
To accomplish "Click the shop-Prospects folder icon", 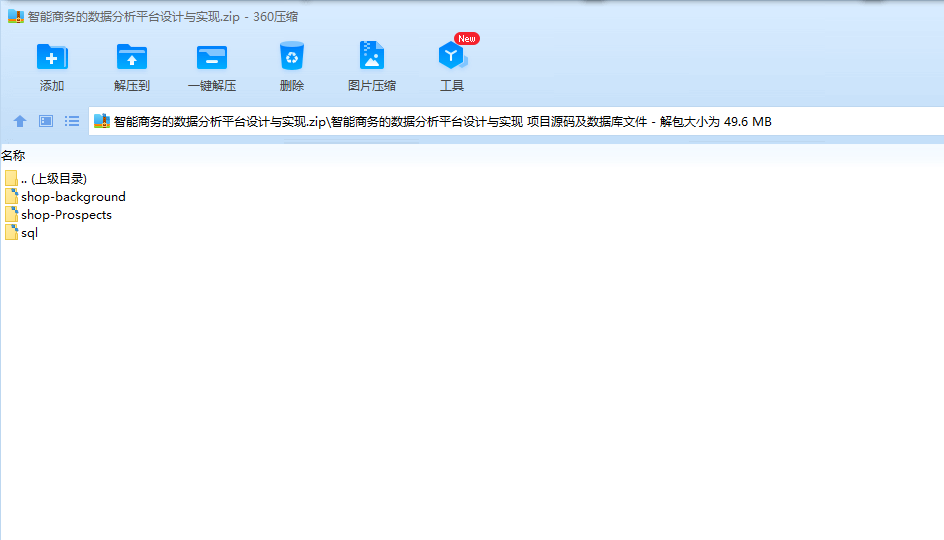I will tap(11, 214).
